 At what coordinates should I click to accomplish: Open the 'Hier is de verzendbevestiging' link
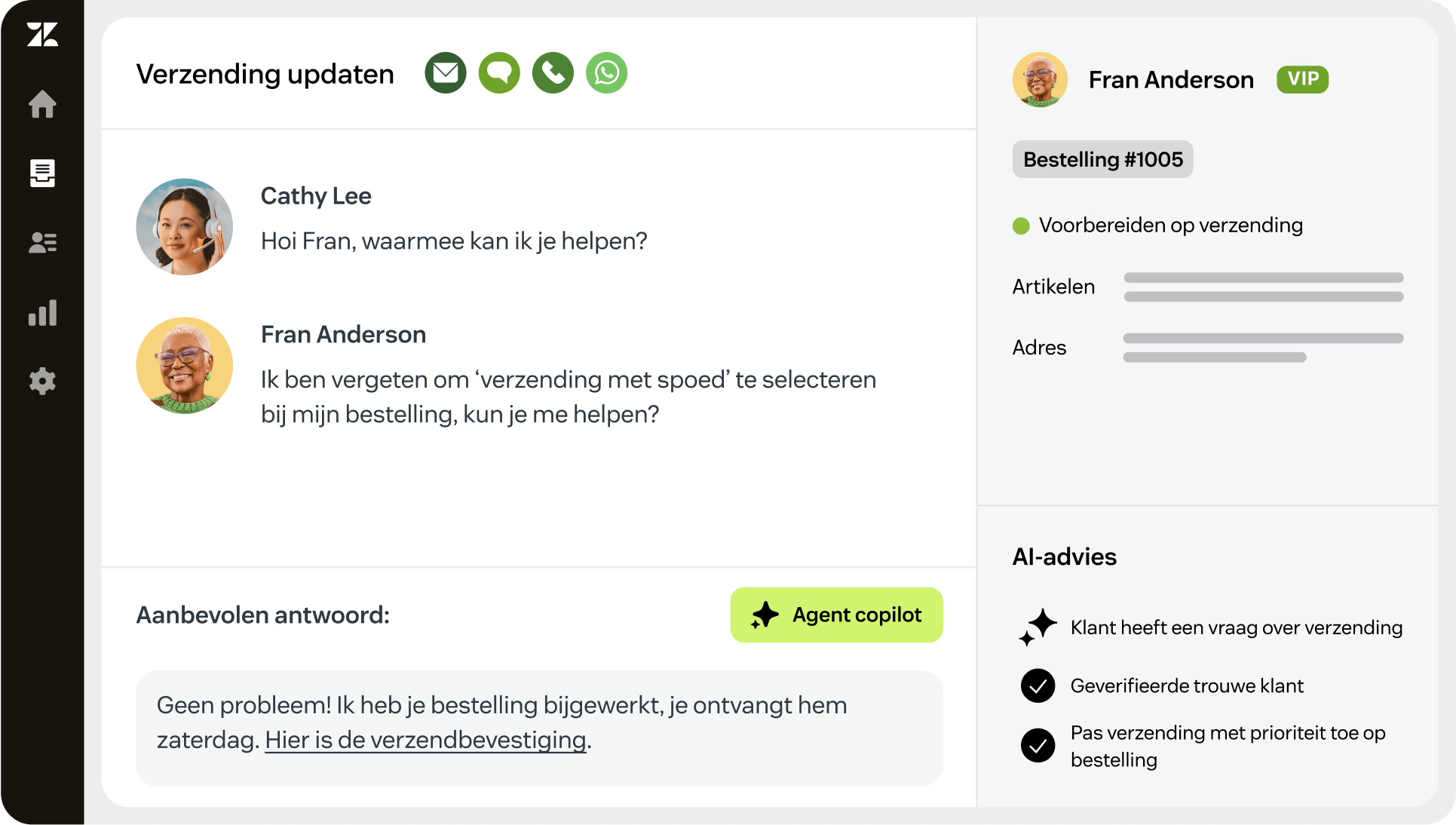425,740
